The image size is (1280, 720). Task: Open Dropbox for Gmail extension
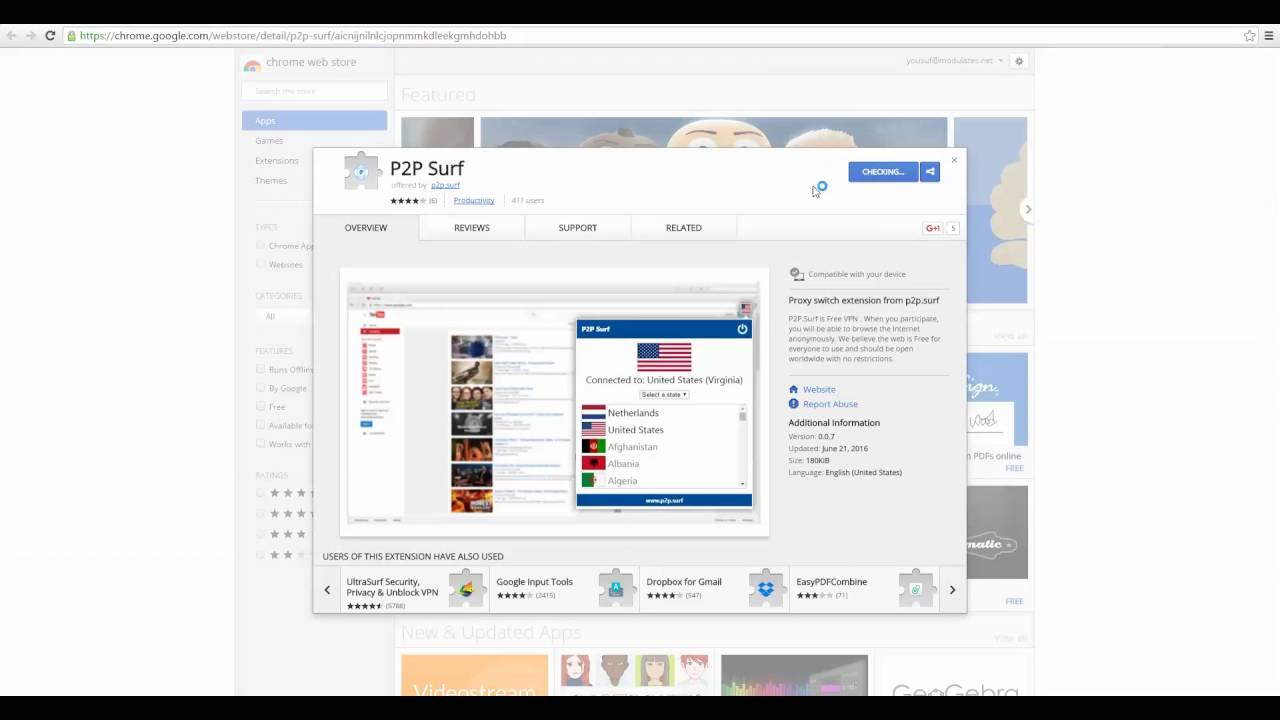684,582
